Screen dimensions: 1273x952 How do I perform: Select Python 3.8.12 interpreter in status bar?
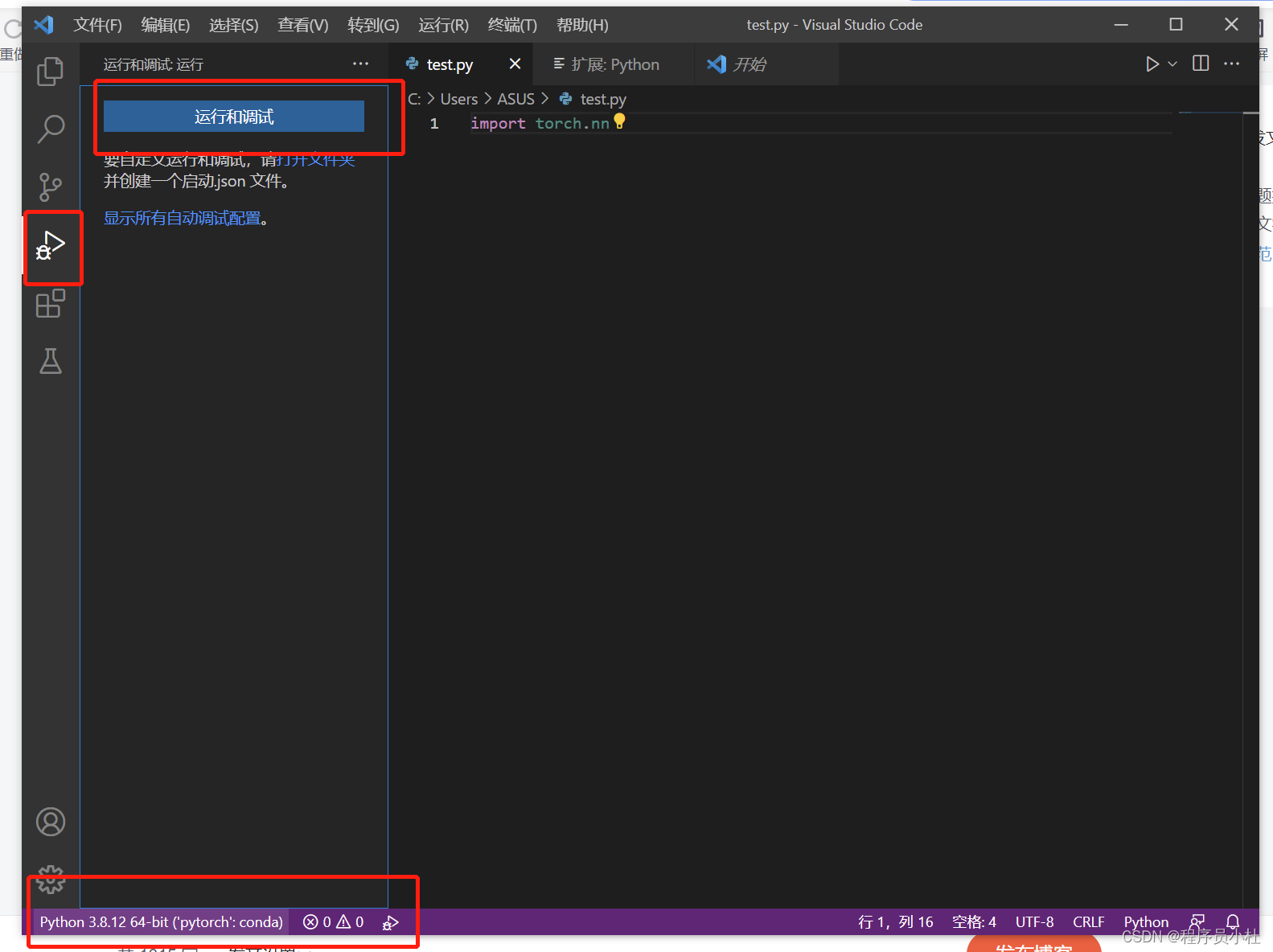162,922
